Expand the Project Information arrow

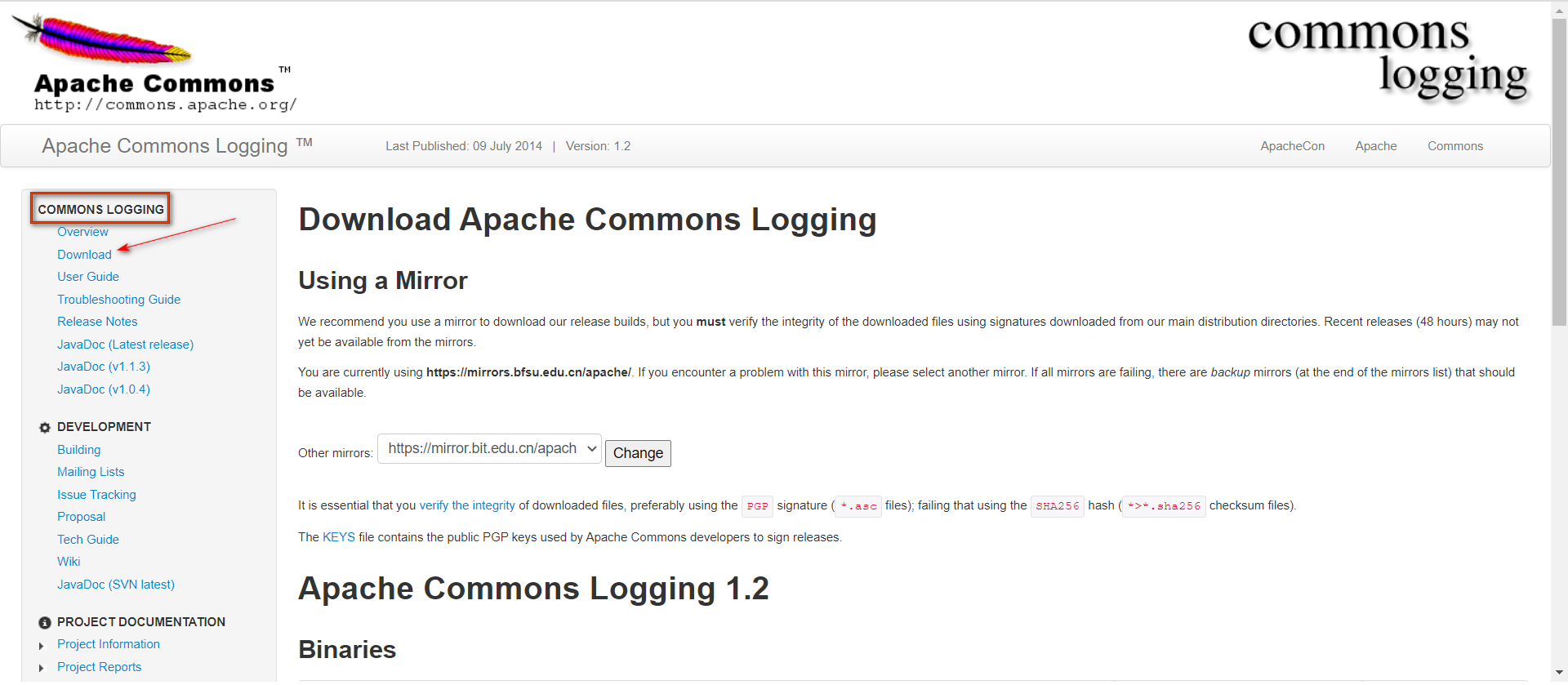(x=42, y=646)
